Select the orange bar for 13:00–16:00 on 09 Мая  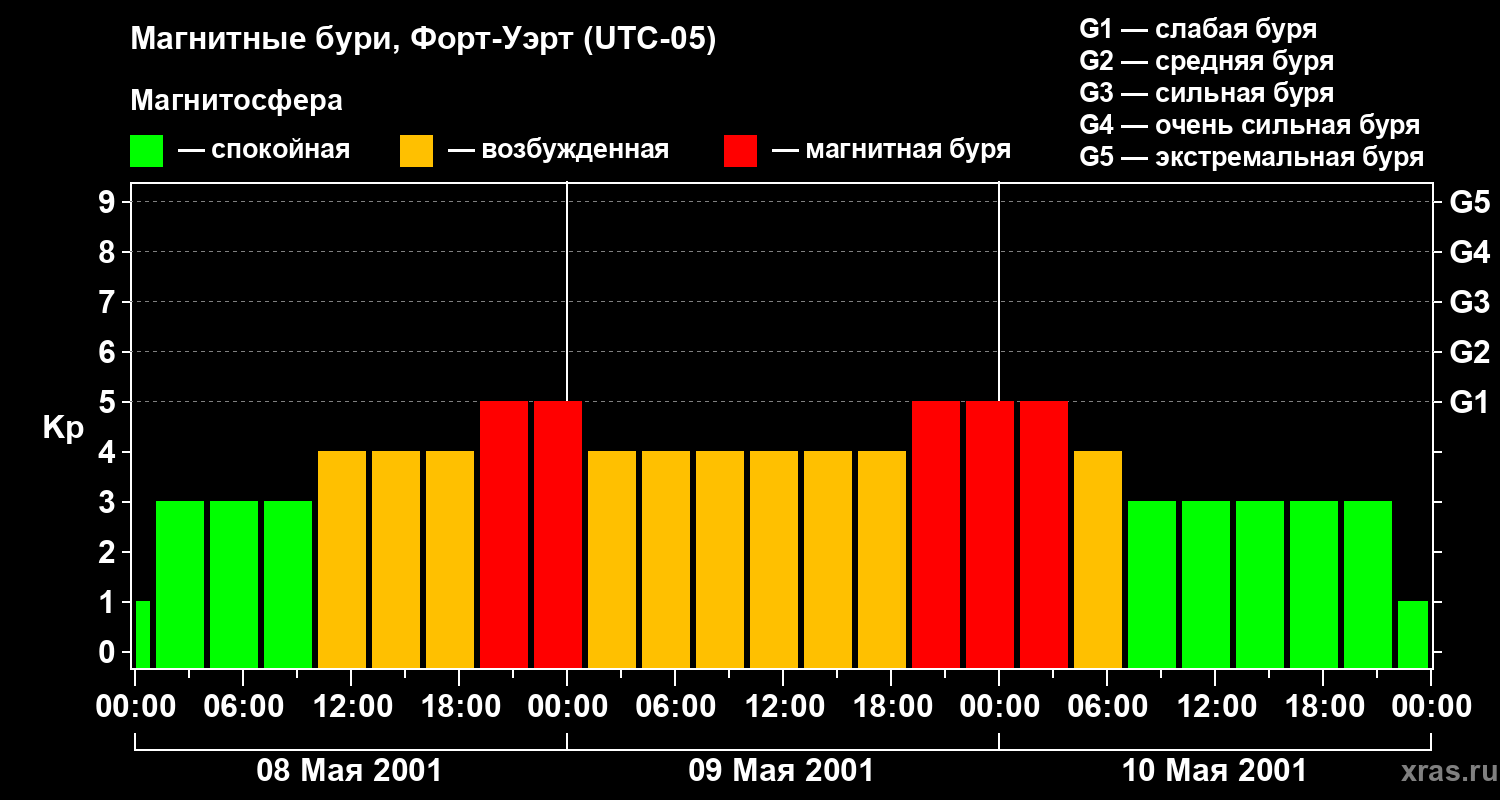click(x=828, y=560)
